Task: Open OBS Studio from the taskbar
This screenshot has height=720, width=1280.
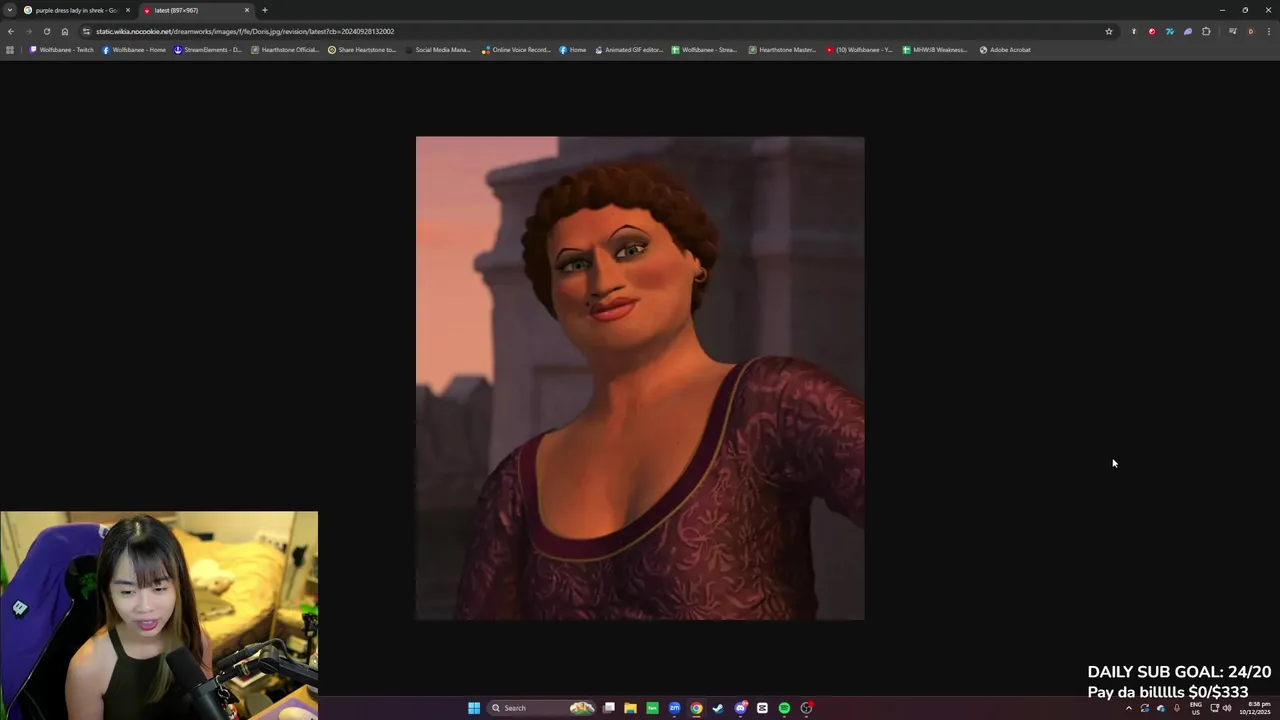Action: pyautogui.click(x=806, y=708)
